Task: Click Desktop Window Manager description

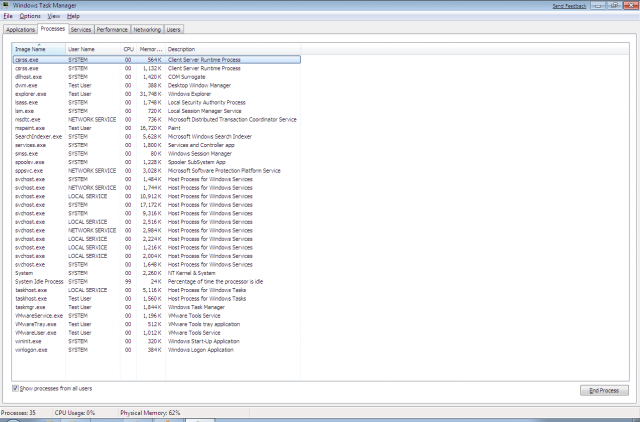Action: coord(199,85)
